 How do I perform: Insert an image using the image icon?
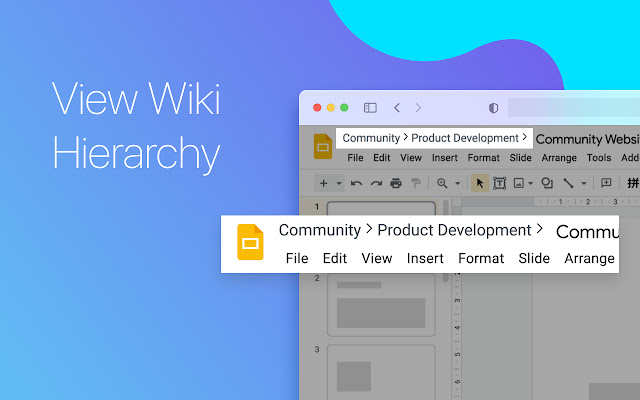[x=518, y=183]
